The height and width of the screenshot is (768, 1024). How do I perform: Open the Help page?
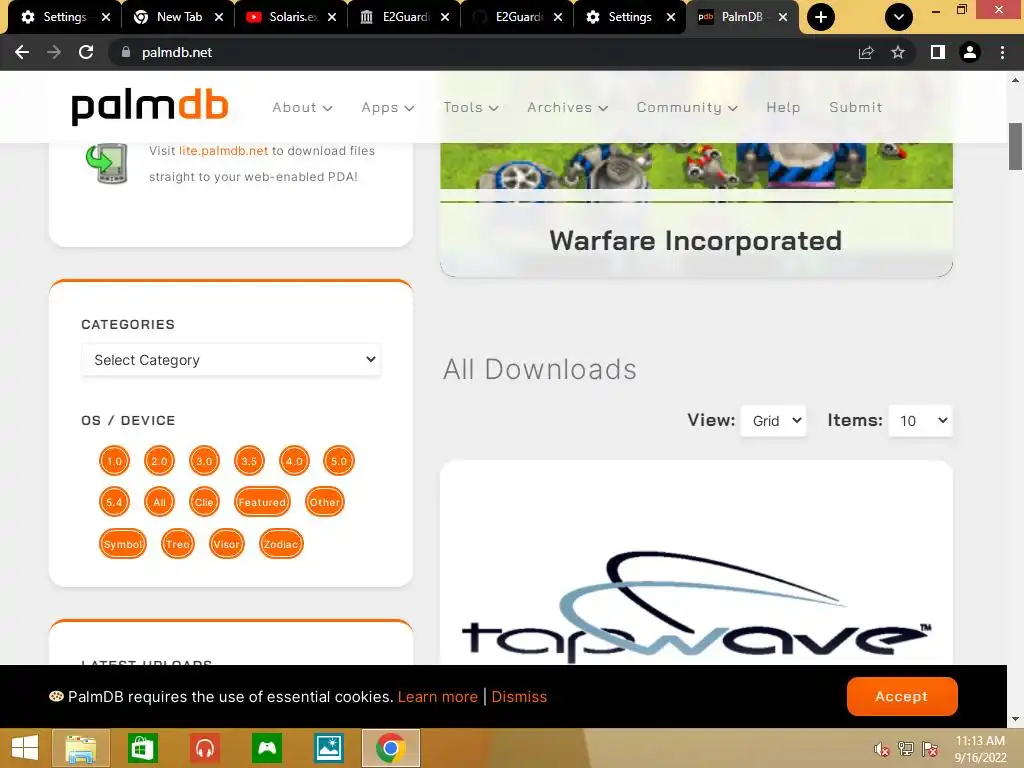(x=783, y=107)
